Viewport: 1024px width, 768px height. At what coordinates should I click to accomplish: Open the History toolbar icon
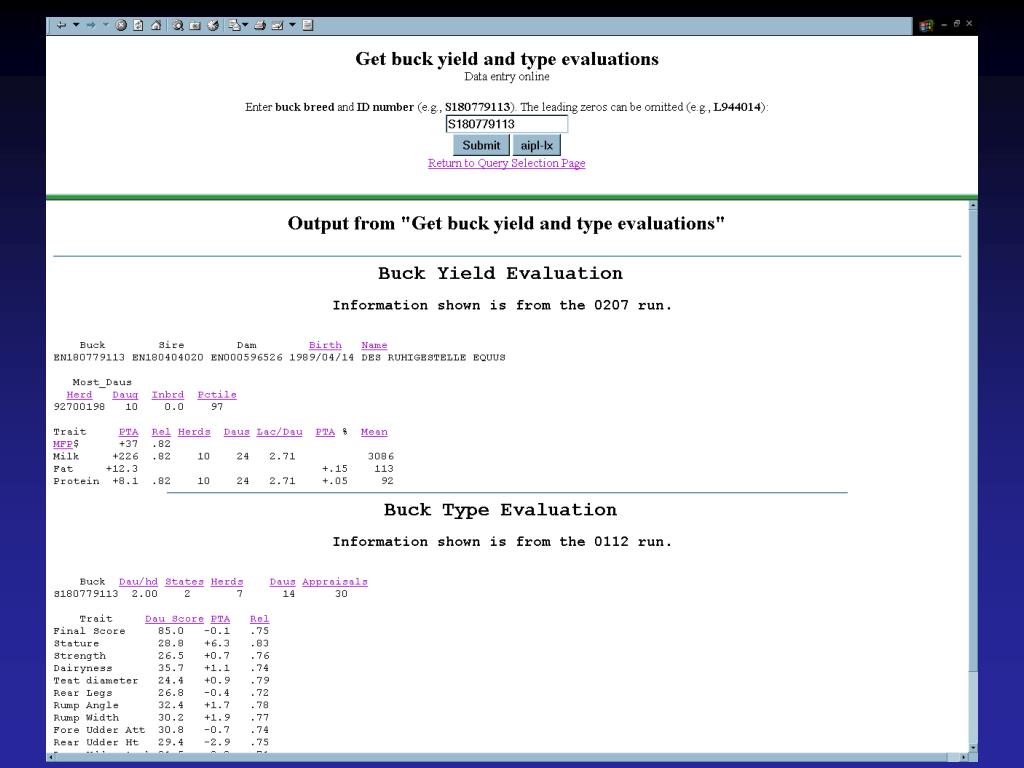coord(213,25)
